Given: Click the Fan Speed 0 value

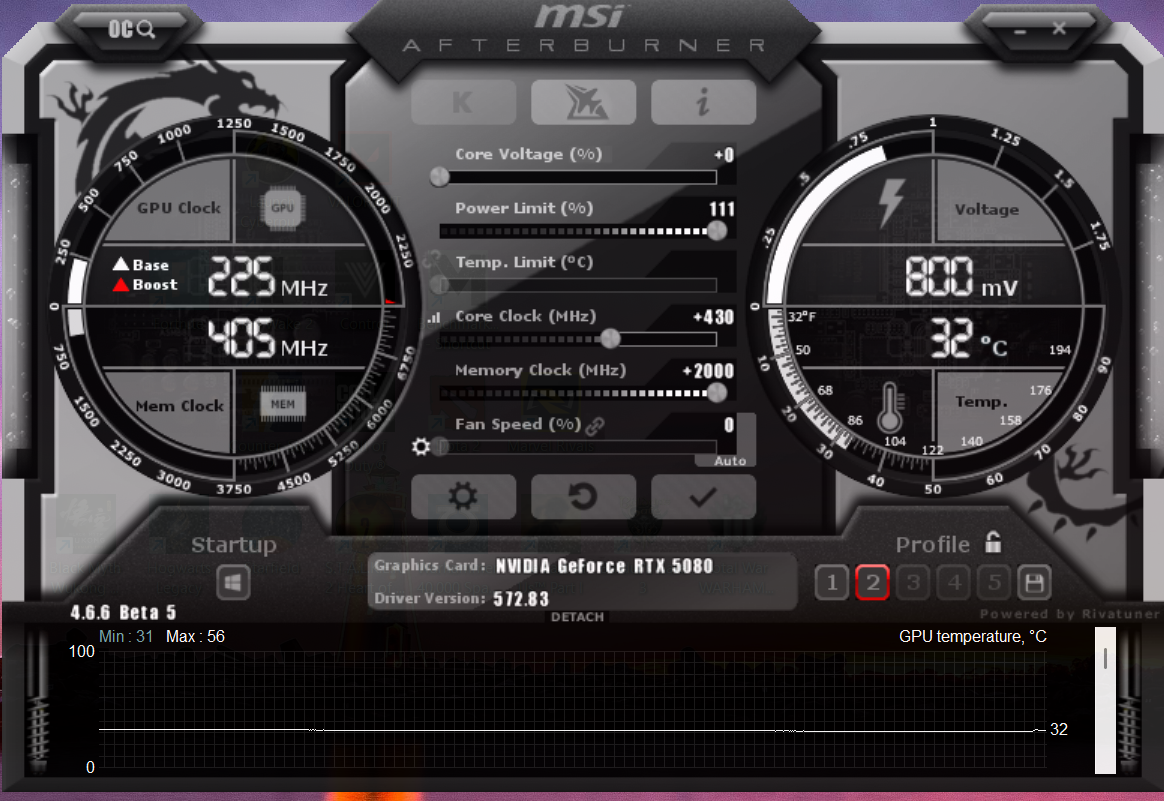Looking at the screenshot, I should tap(729, 425).
